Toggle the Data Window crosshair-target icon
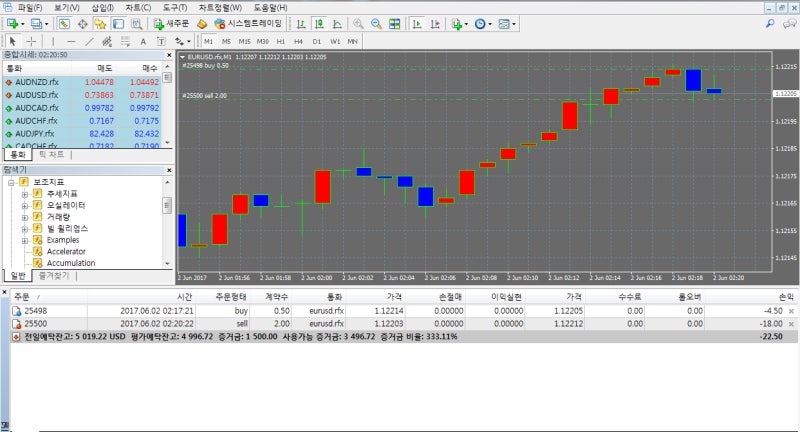The height and width of the screenshot is (432, 800). [83, 23]
